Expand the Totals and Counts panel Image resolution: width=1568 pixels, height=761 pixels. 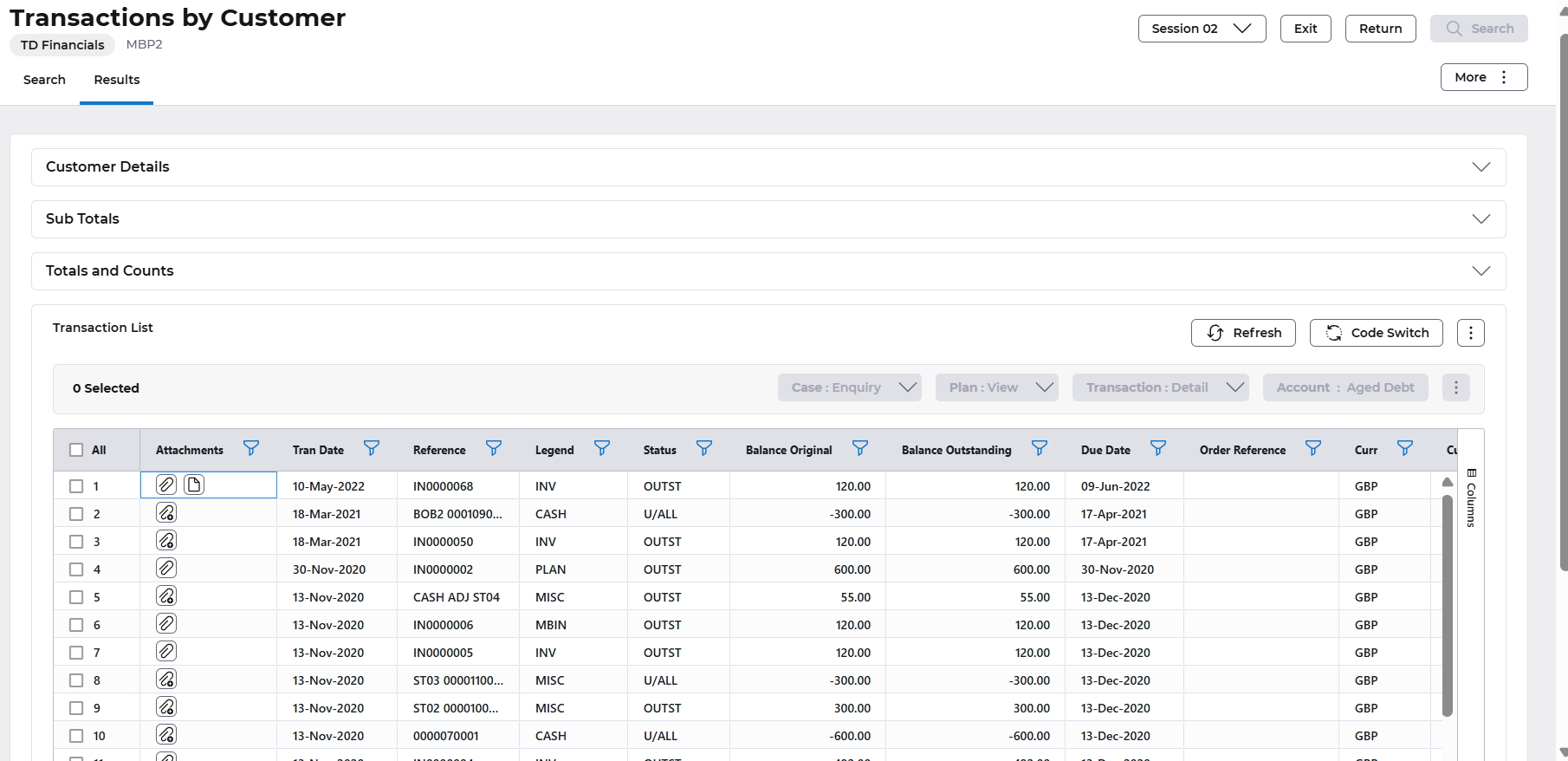(x=1481, y=271)
